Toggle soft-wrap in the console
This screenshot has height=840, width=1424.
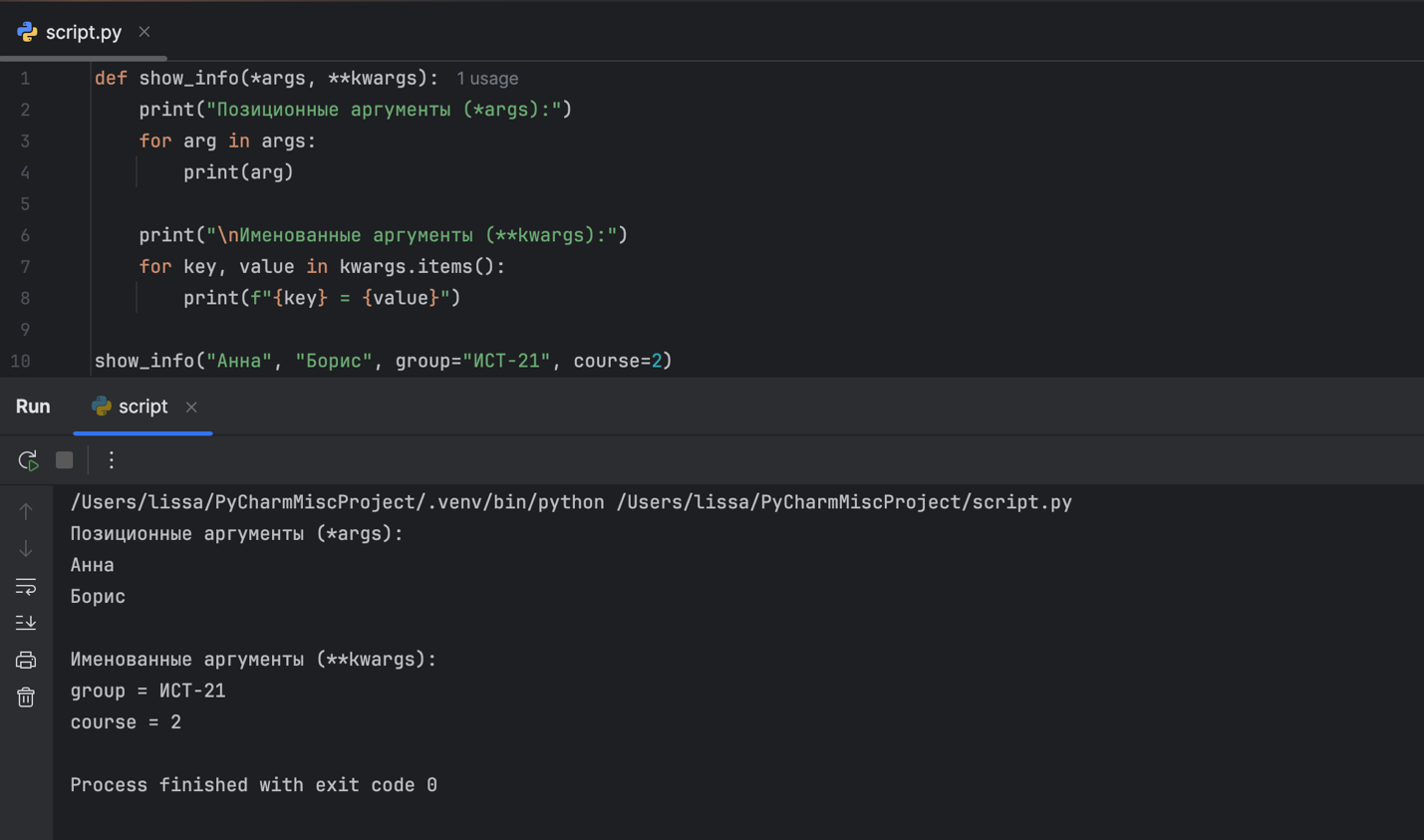click(x=26, y=587)
